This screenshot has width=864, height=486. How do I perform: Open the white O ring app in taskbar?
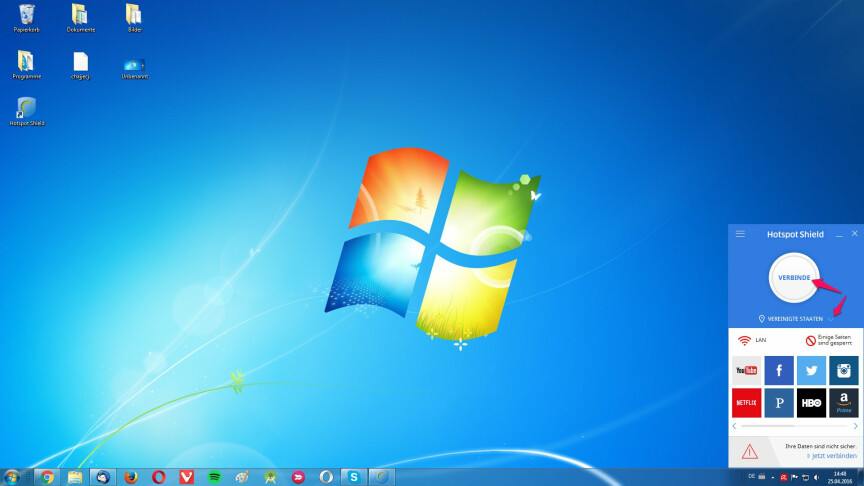(x=326, y=477)
